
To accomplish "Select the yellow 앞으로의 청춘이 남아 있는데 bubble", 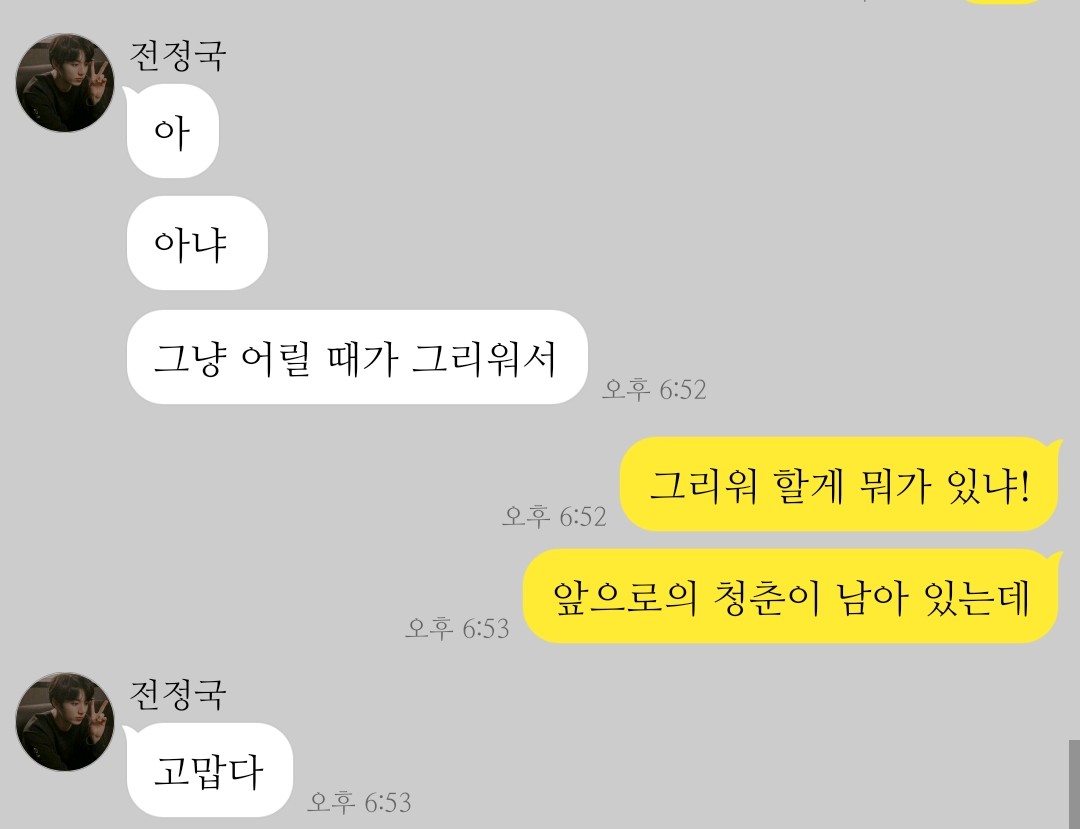I will click(x=792, y=596).
